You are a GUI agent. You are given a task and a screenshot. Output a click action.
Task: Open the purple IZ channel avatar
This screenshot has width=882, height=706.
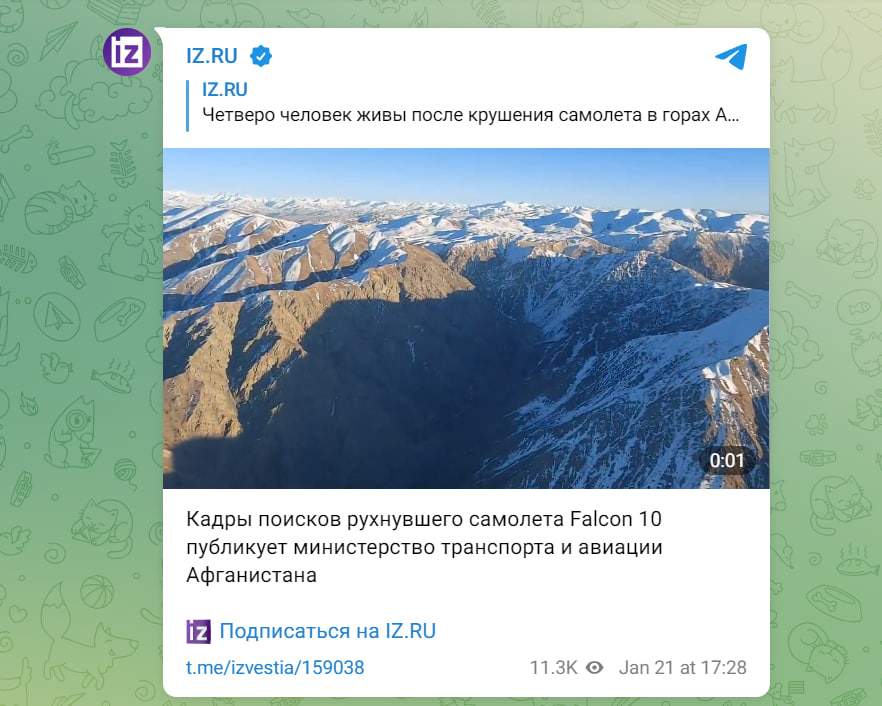pyautogui.click(x=127, y=52)
